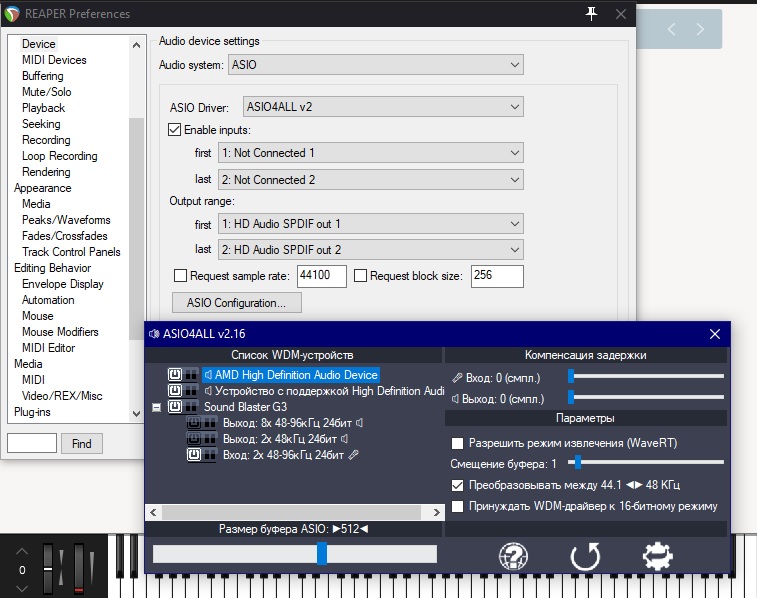The height and width of the screenshot is (598, 757).
Task: Toggle Enable inputs checkbox
Action: 174,130
